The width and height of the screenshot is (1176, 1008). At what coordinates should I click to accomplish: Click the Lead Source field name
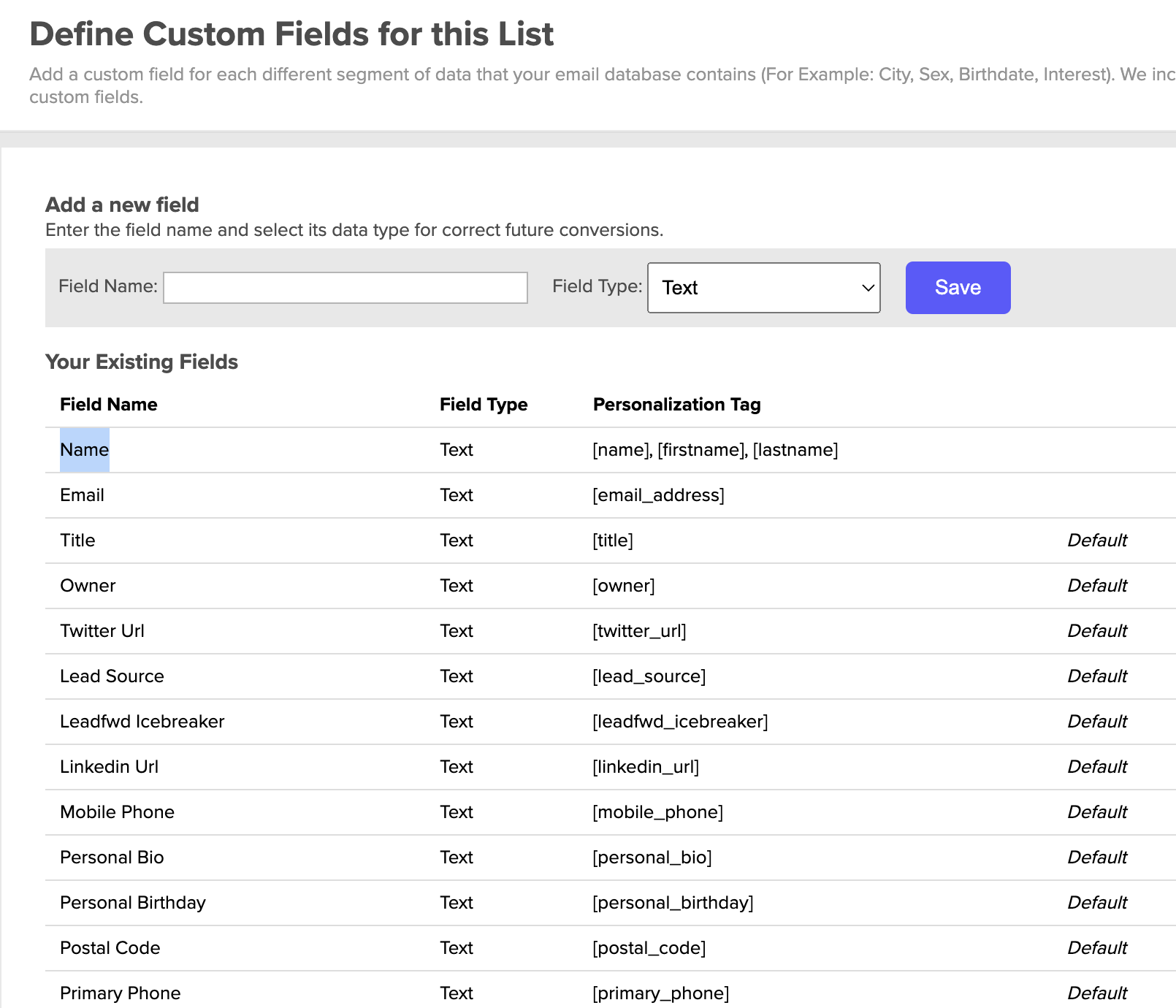point(112,676)
